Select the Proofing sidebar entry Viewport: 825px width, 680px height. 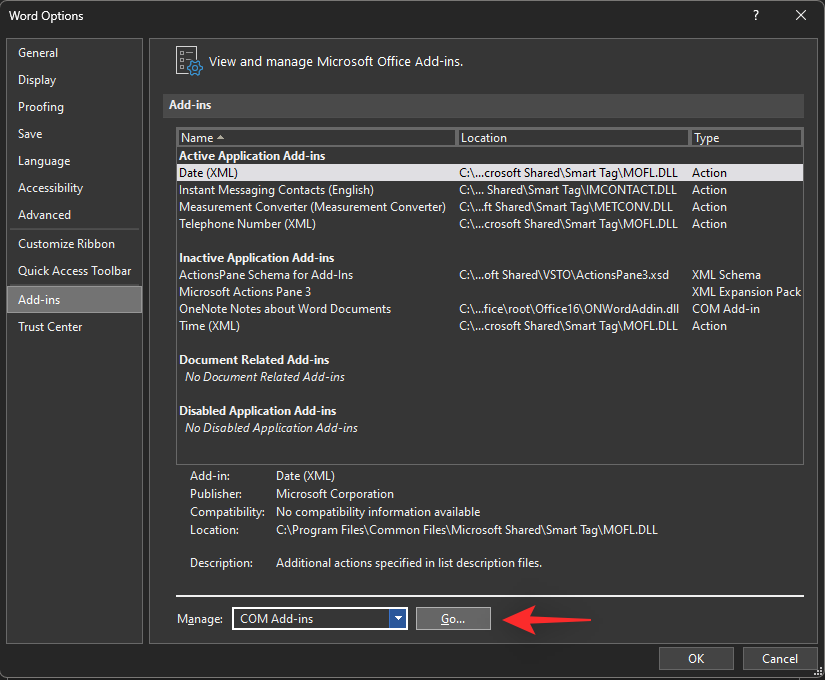click(40, 107)
